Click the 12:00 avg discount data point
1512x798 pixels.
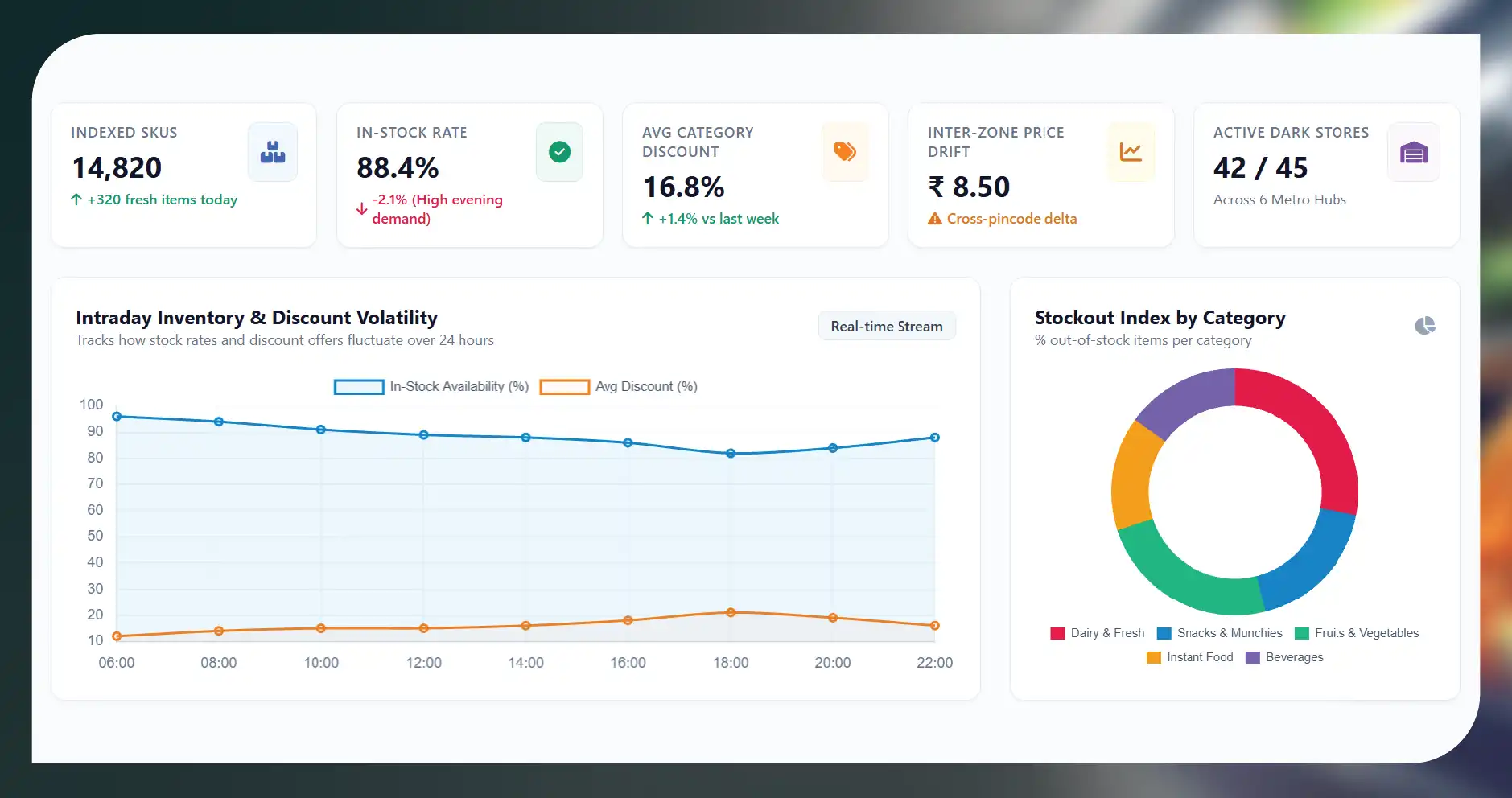423,628
